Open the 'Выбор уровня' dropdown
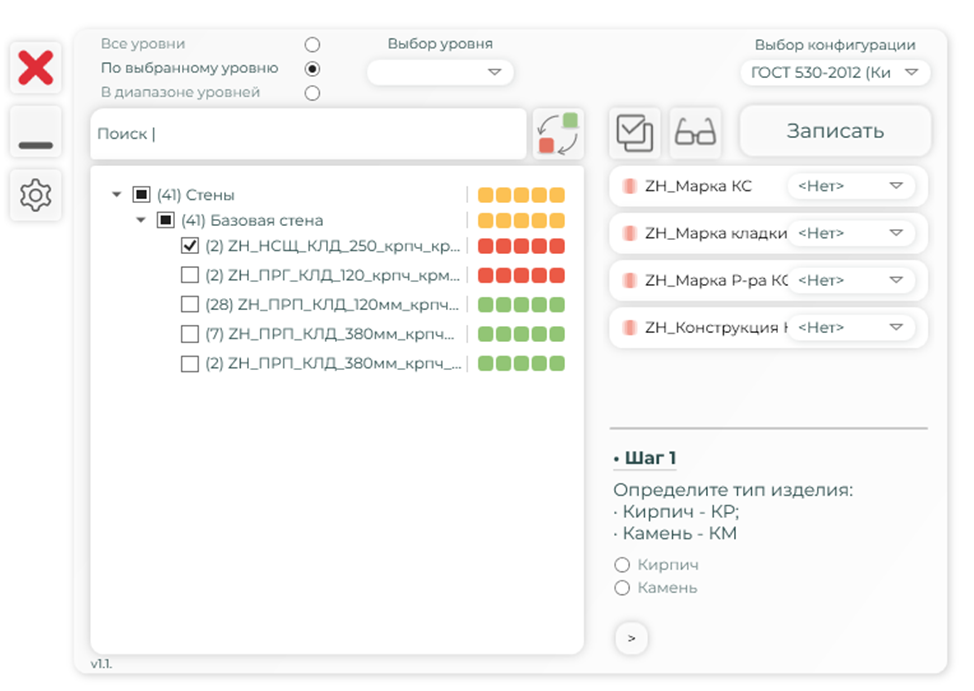Screen dimensions: 974x691 (x=440, y=72)
